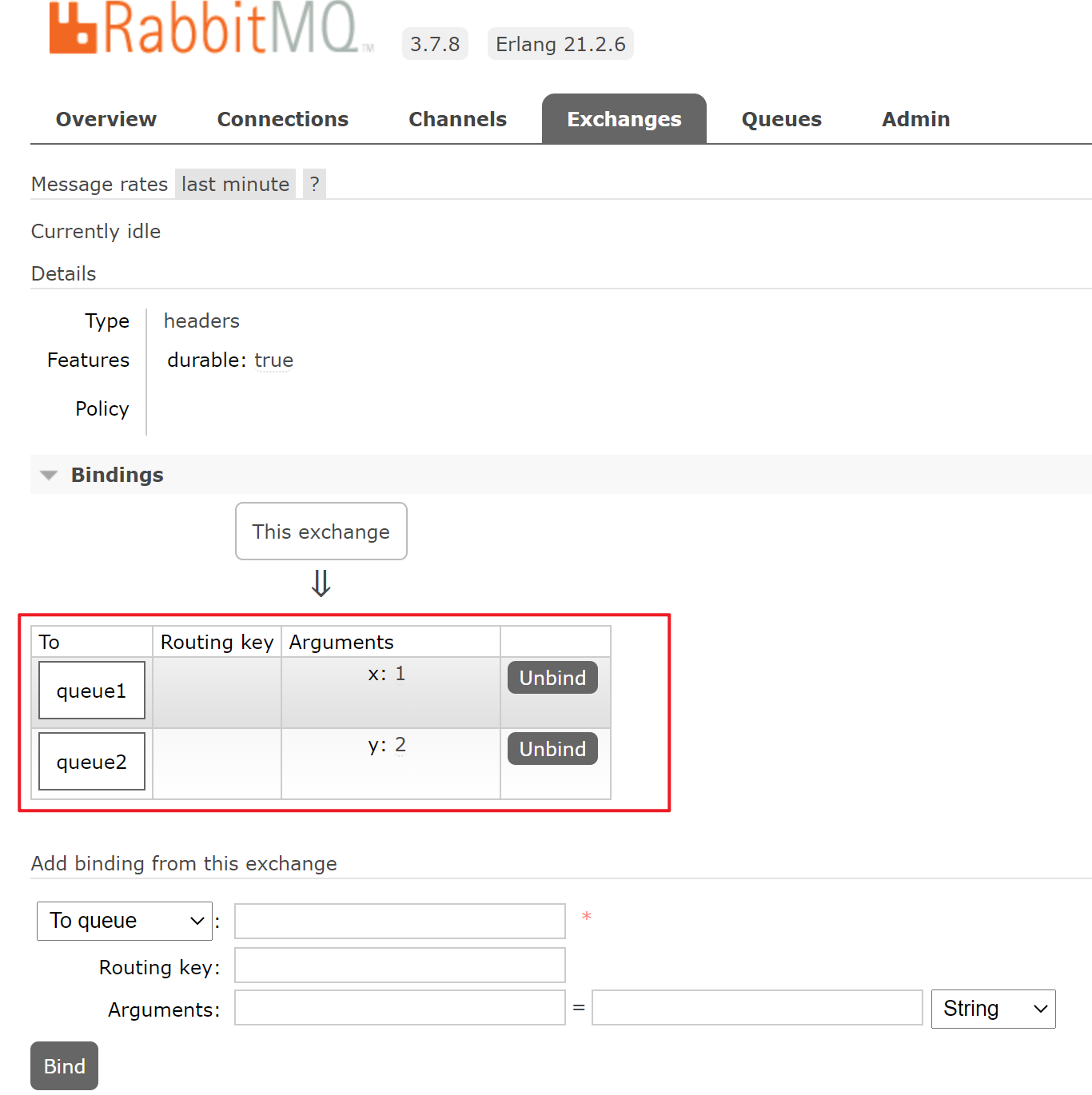The width and height of the screenshot is (1092, 1095).
Task: Select the Exchanges tab
Action: [624, 119]
